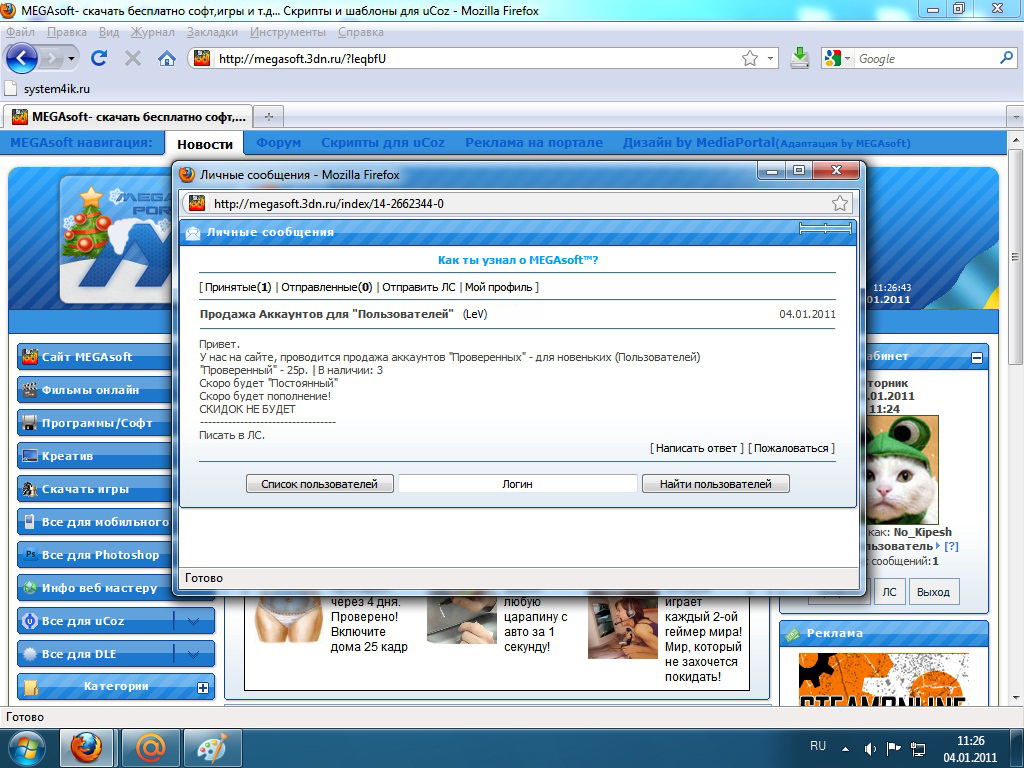
Task: Select the Новости navigation tab
Action: coord(205,144)
